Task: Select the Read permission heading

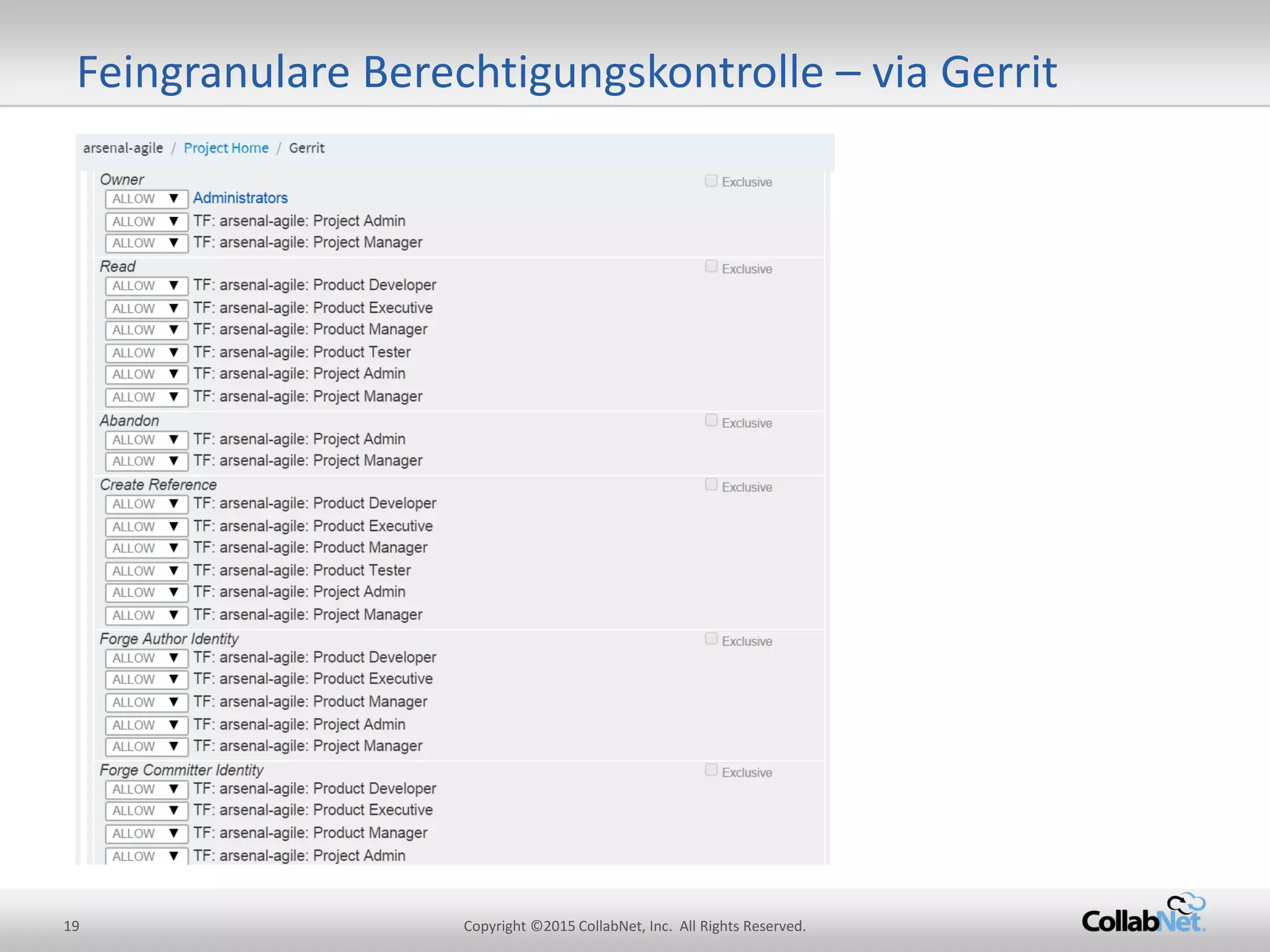Action: [118, 267]
